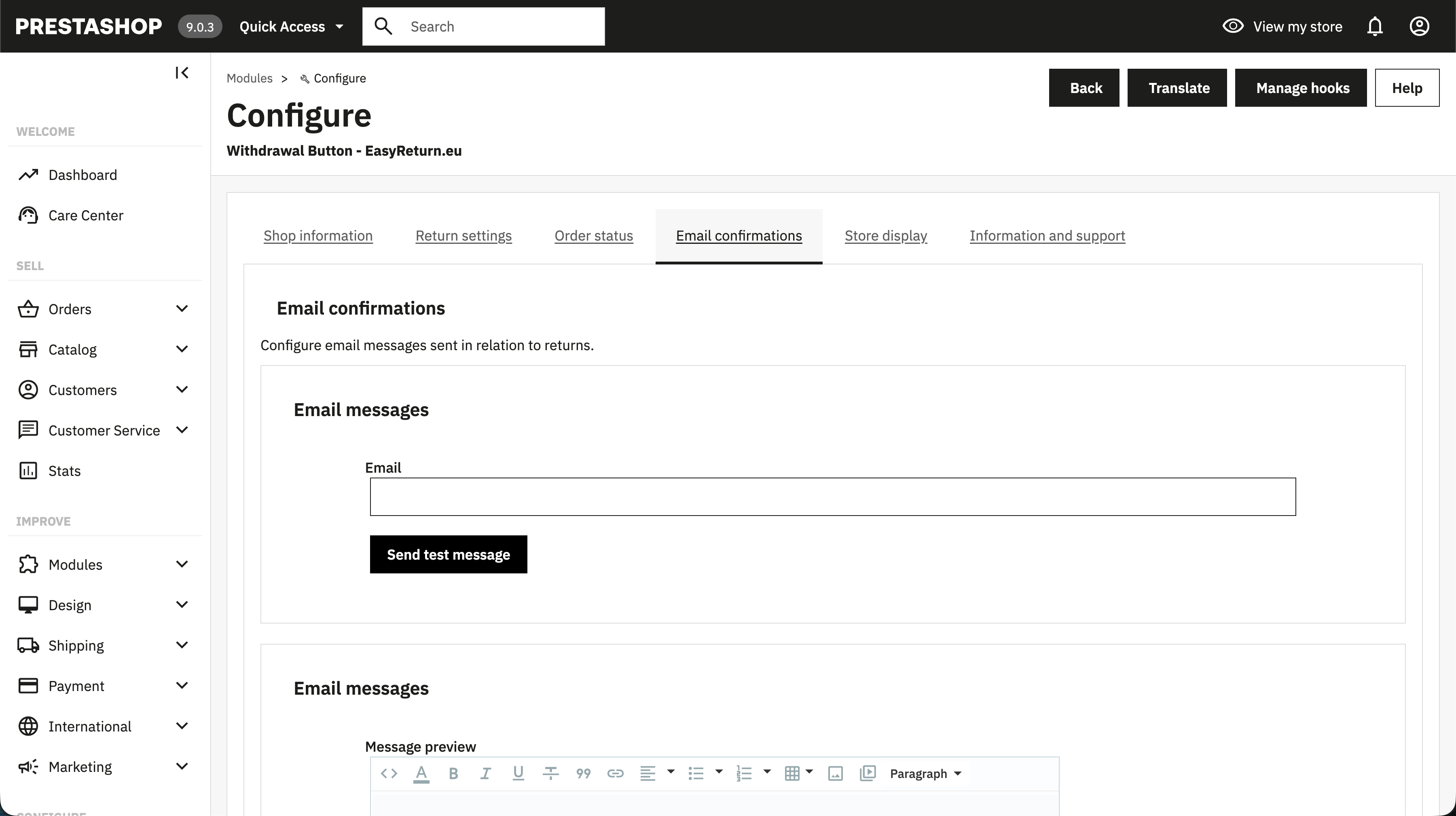Open the source code view in editor

click(389, 773)
